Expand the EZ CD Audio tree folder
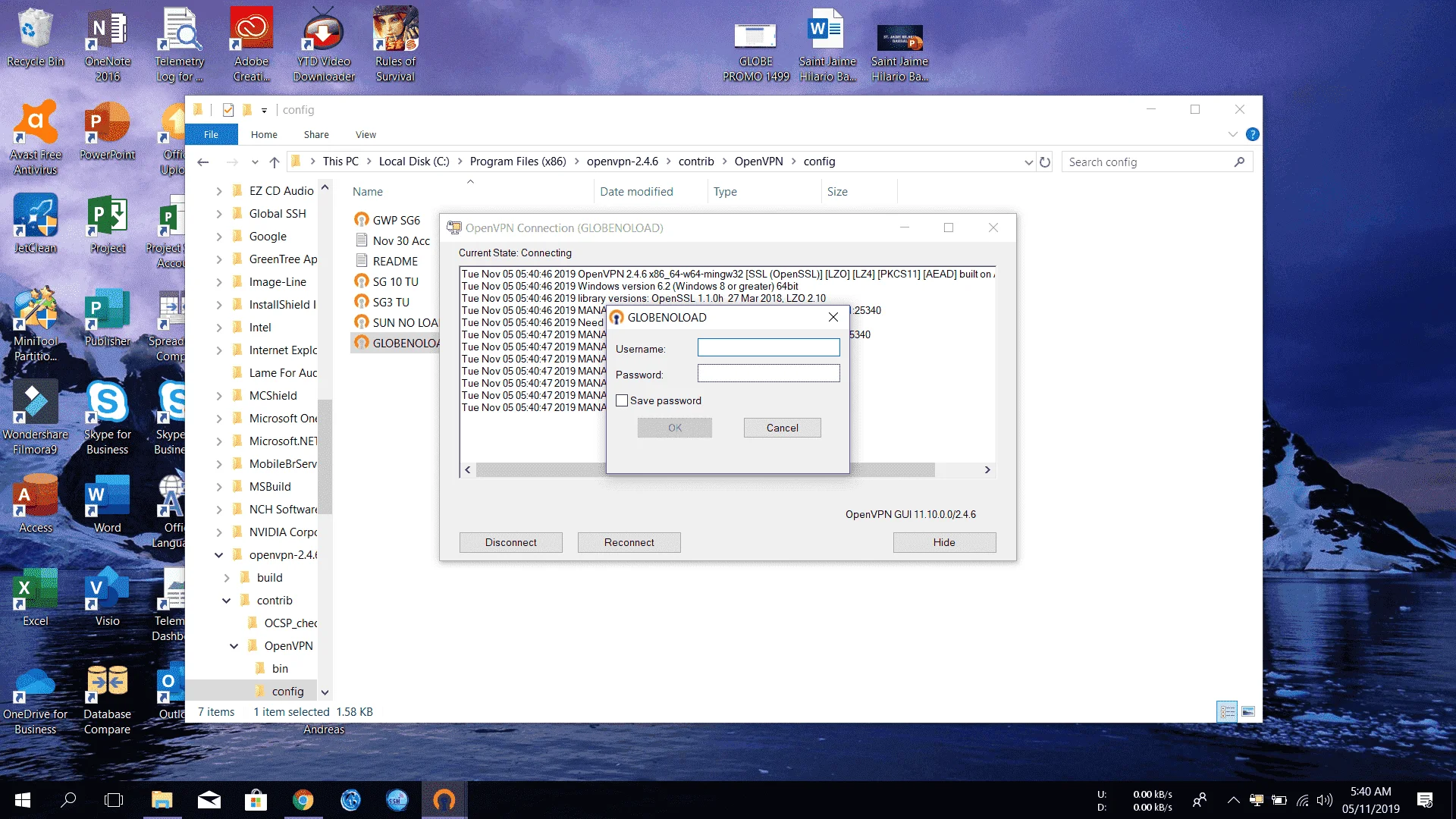 pyautogui.click(x=219, y=191)
